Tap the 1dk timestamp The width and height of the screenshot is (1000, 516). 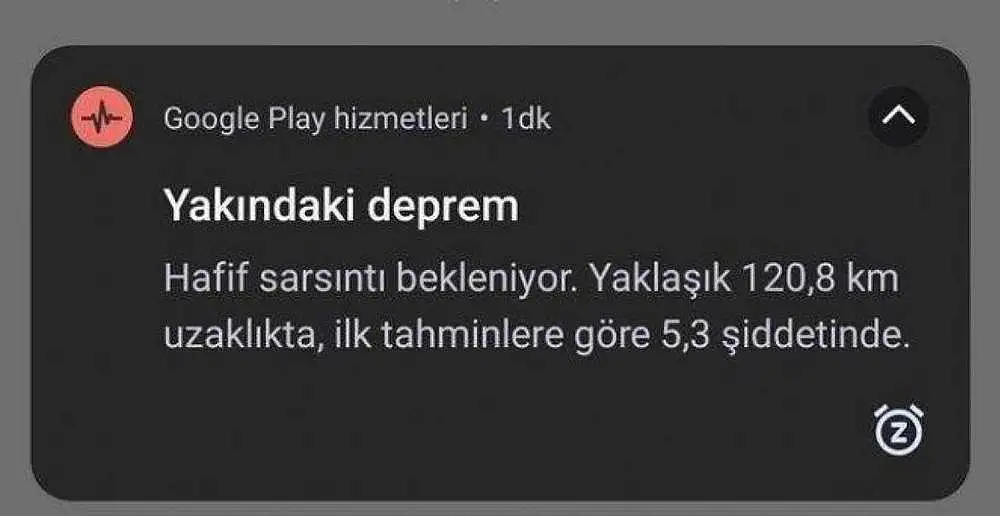(526, 119)
